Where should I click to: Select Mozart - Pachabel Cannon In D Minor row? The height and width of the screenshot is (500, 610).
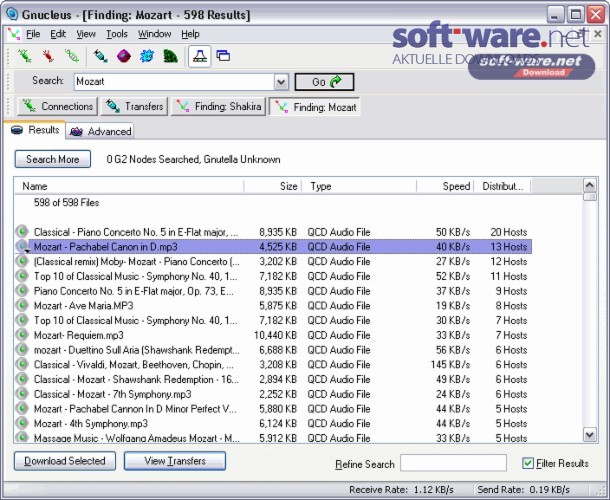(273, 409)
